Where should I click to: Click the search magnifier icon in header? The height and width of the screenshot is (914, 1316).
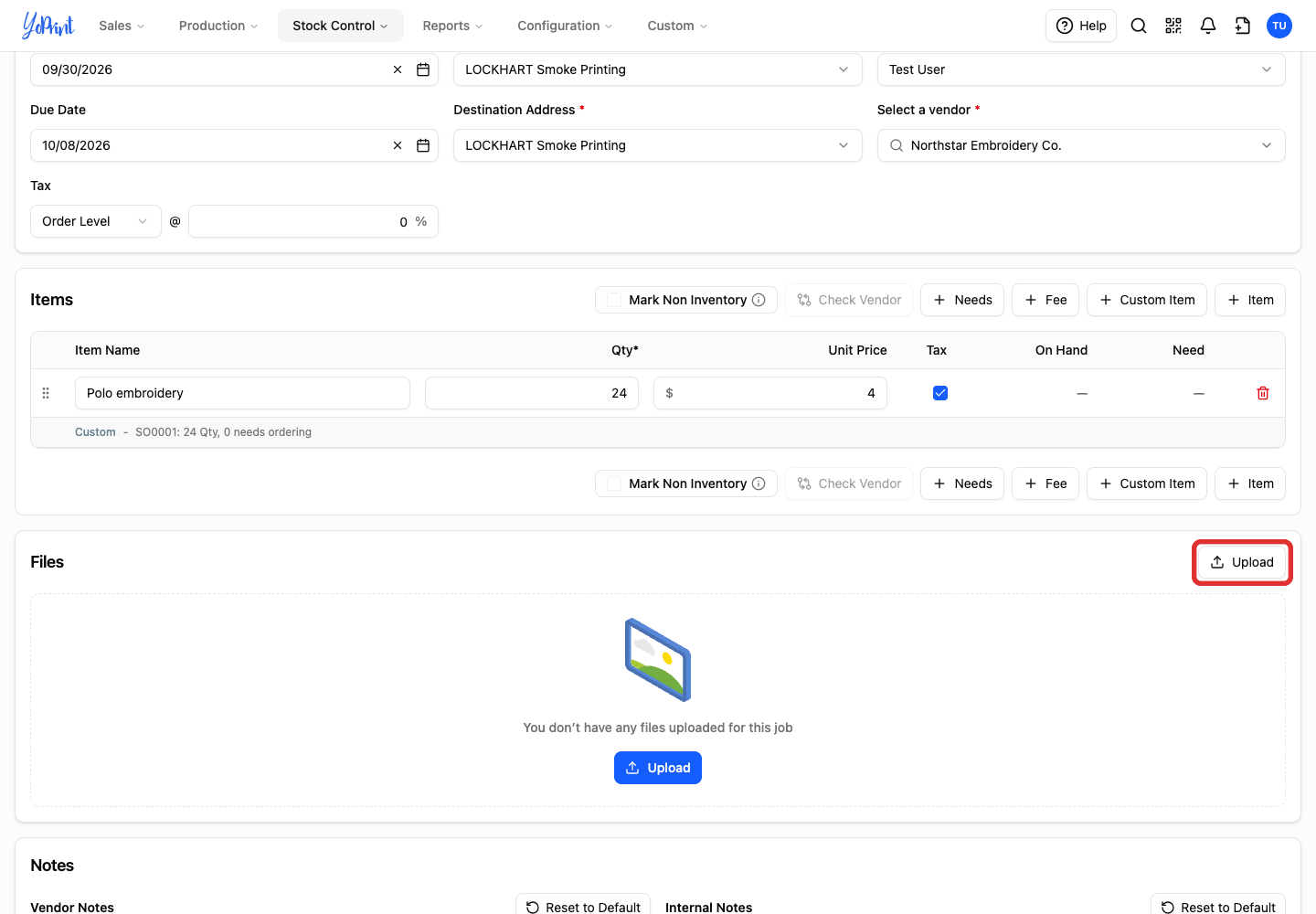(x=1139, y=26)
